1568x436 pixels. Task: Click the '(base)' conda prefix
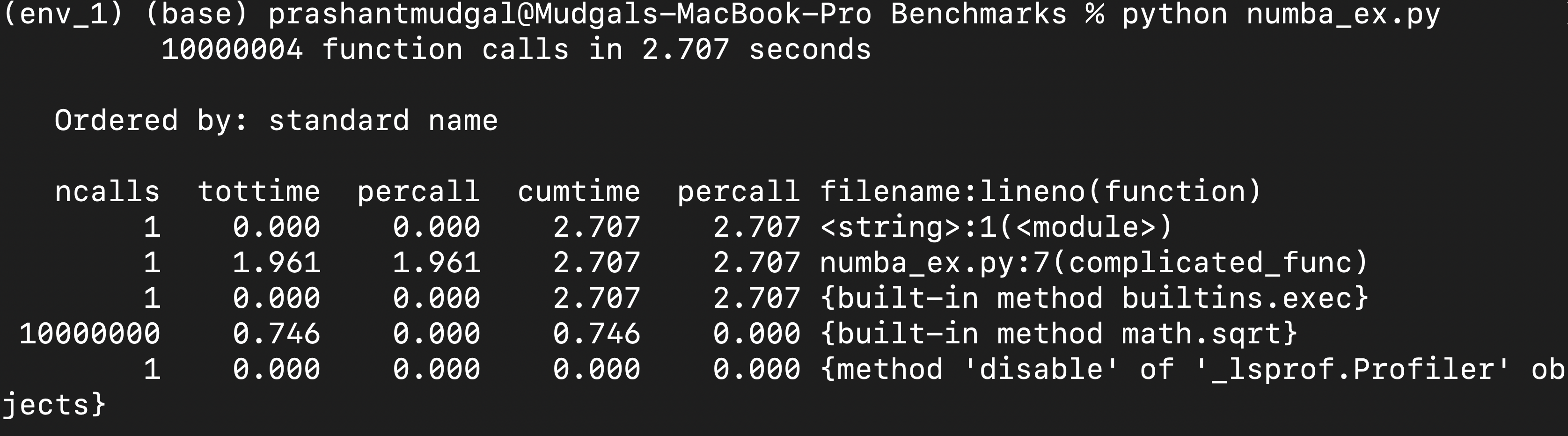point(197,15)
